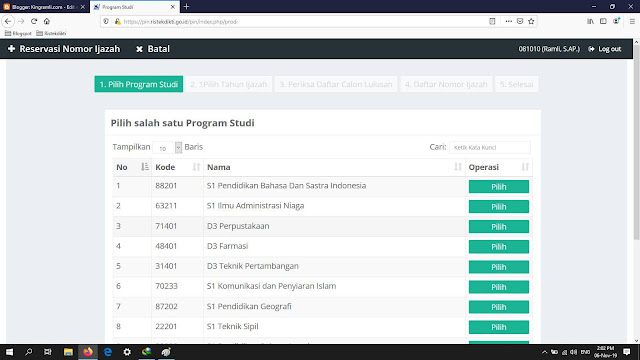Click the site security lock icon
Image resolution: width=640 pixels, height=360 pixels.
(118, 22)
